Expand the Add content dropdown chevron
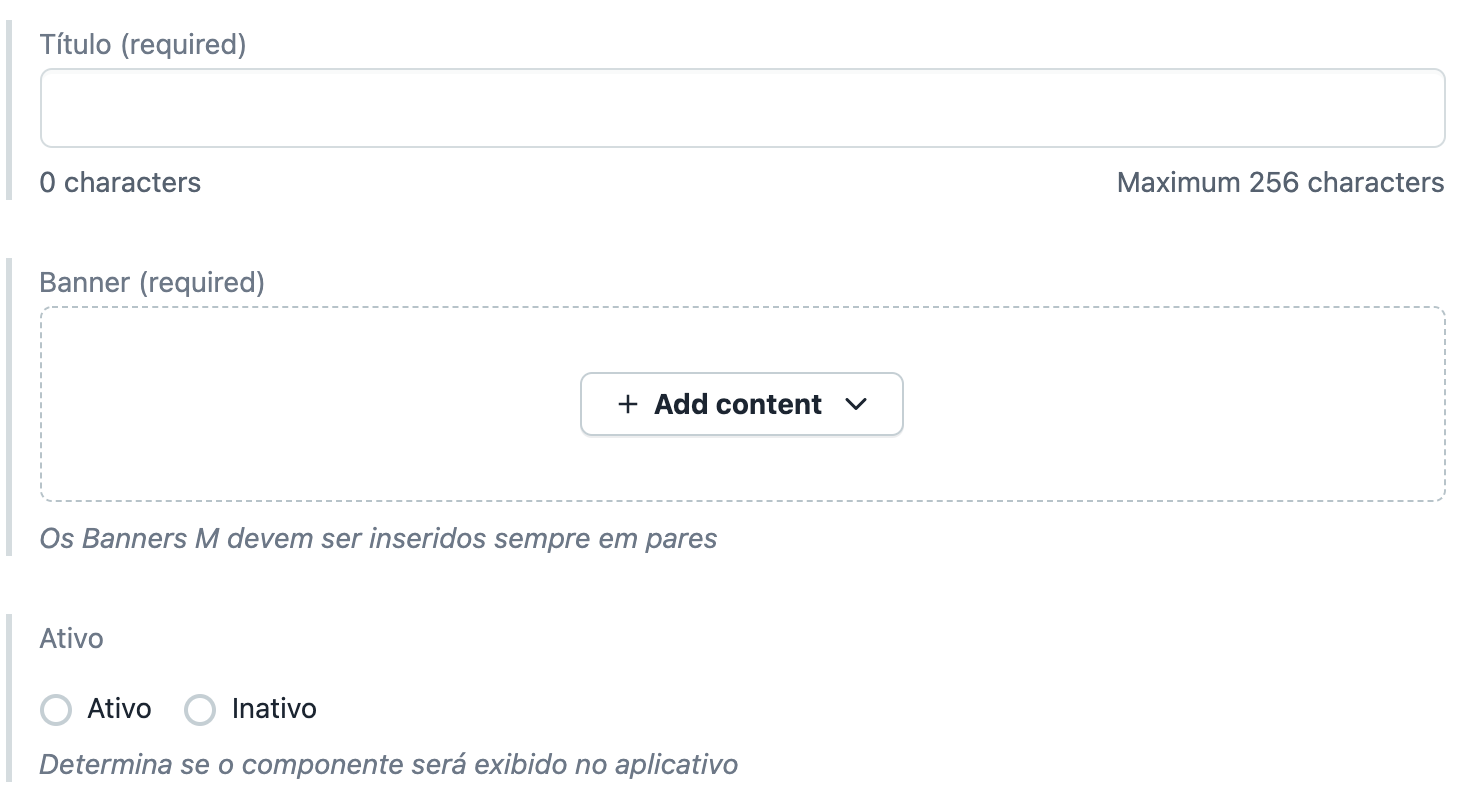This screenshot has height=790, width=1458. [x=856, y=404]
